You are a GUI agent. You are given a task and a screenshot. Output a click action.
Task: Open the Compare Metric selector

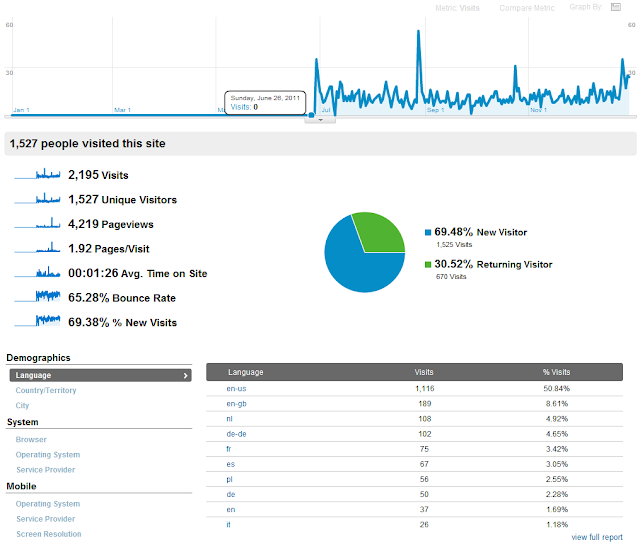527,8
